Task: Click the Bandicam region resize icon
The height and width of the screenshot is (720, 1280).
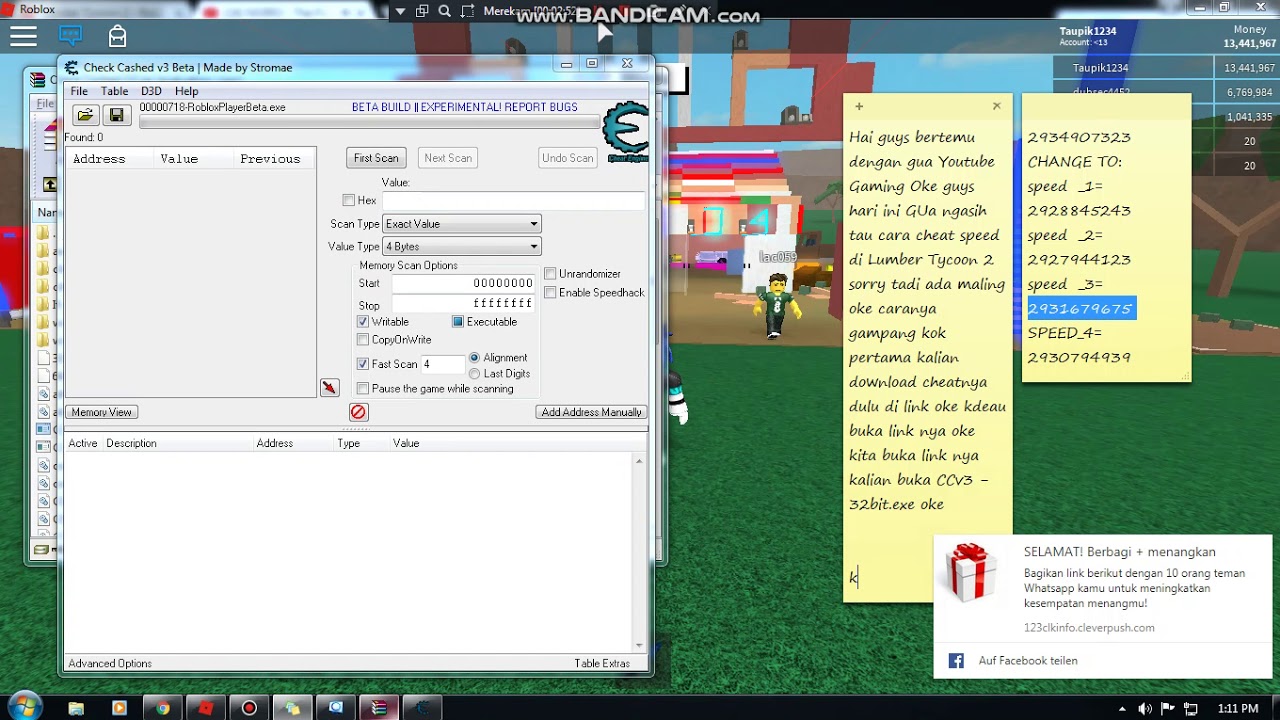Action: tap(468, 12)
